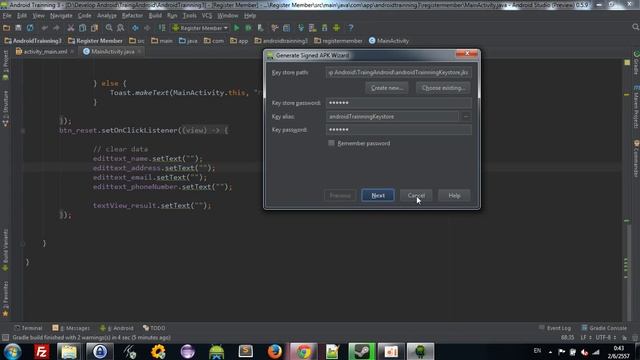Change the UTF-8 file encoding in status bar

[x=606, y=338]
